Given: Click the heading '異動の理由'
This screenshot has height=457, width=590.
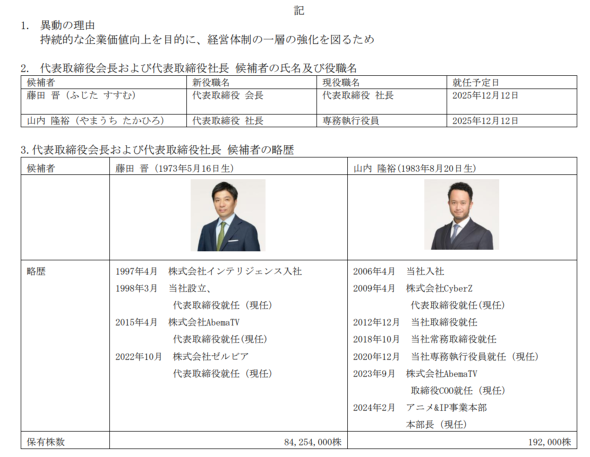Looking at the screenshot, I should [x=67, y=26].
